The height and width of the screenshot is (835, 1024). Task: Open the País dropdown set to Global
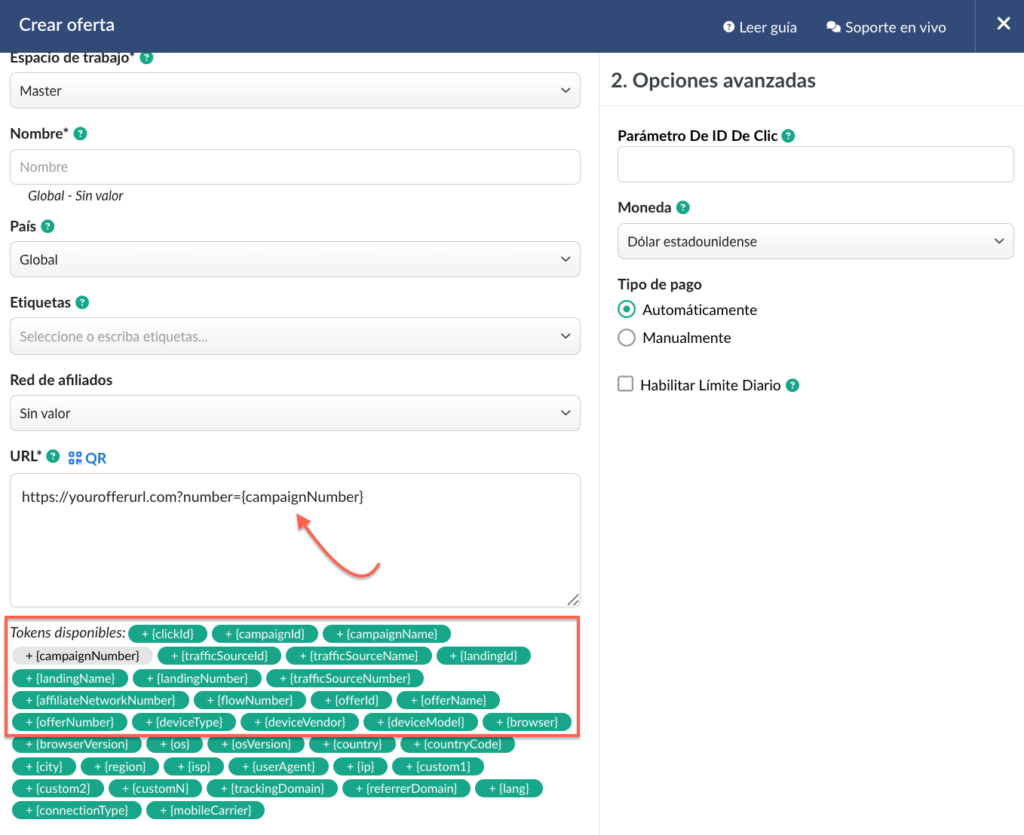pyautogui.click(x=295, y=260)
